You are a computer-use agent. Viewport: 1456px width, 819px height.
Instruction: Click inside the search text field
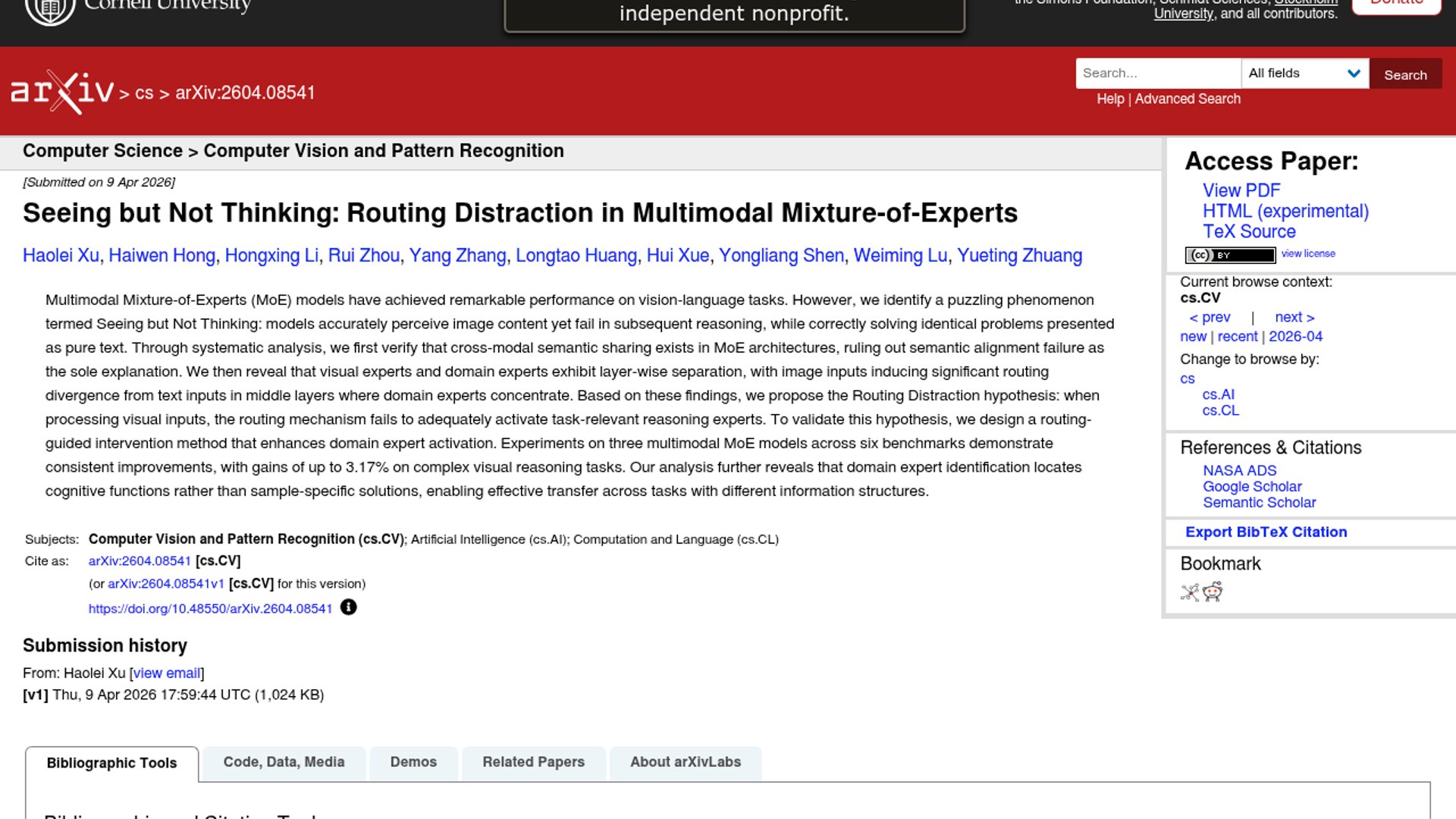pyautogui.click(x=1156, y=73)
